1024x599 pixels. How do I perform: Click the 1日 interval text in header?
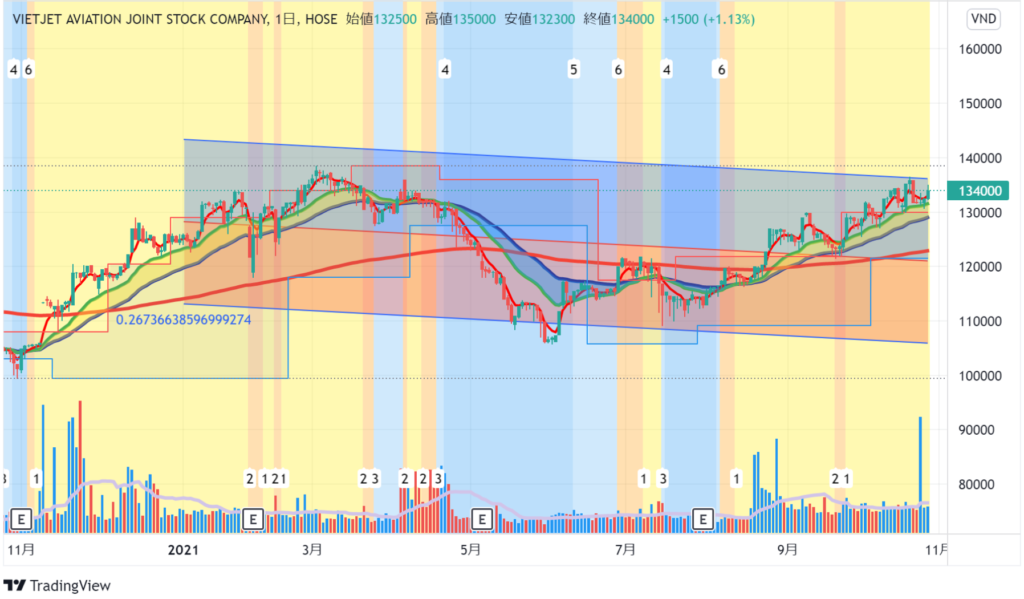(x=285, y=19)
